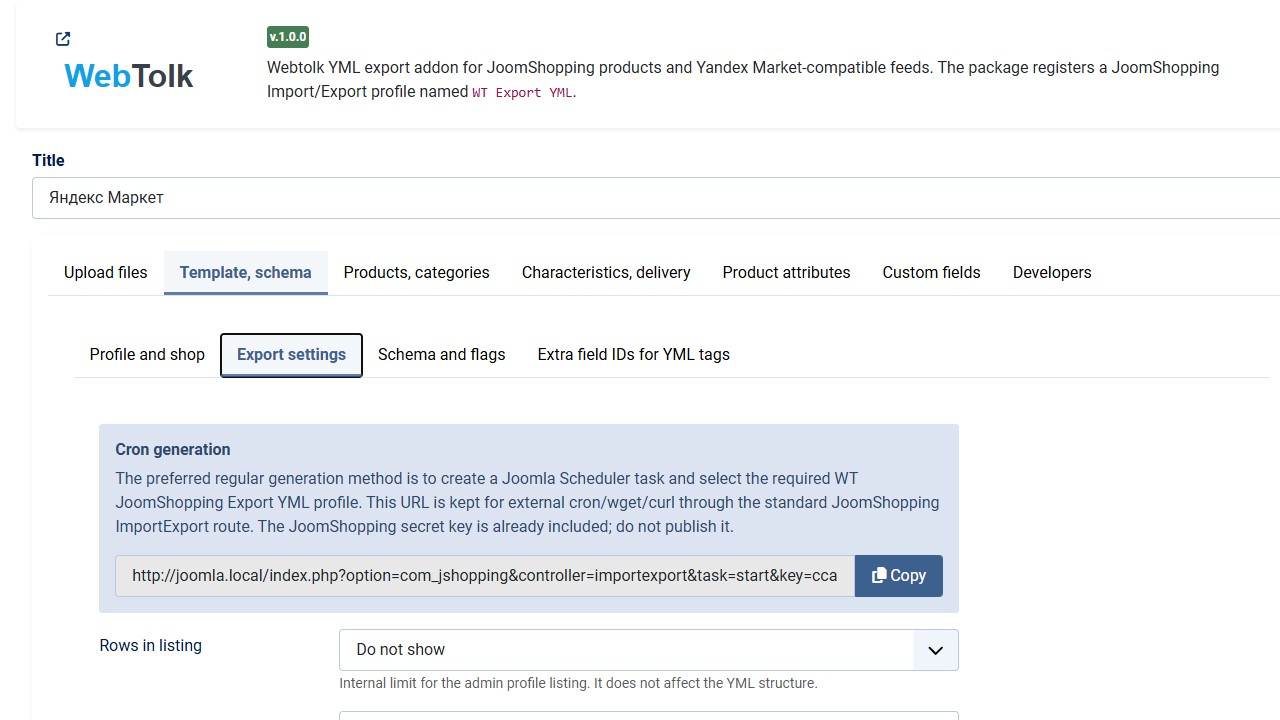Open the Products, categories tab
The height and width of the screenshot is (720, 1280).
point(417,272)
